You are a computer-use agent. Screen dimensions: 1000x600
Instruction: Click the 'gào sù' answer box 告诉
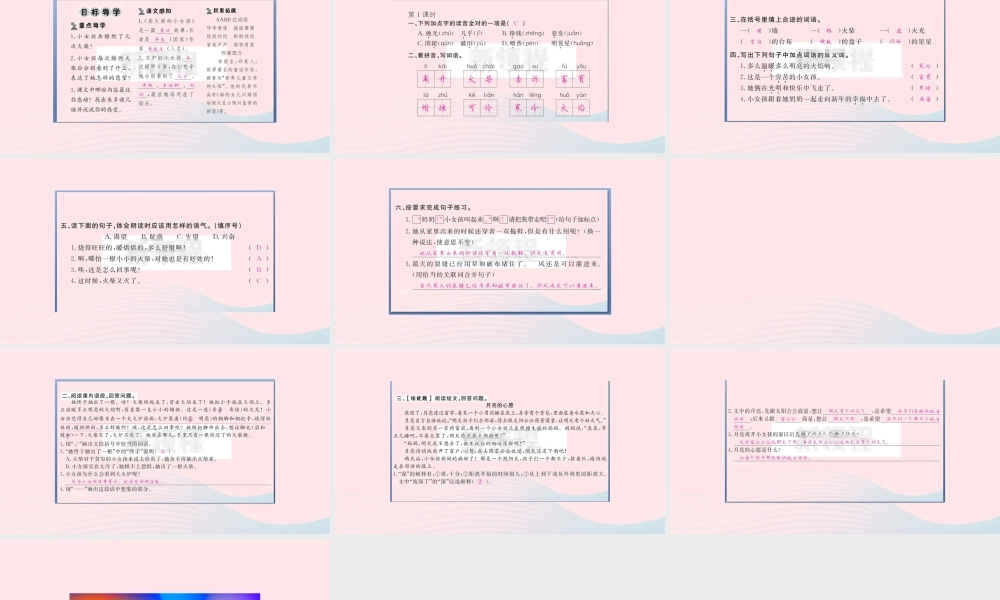[x=527, y=79]
